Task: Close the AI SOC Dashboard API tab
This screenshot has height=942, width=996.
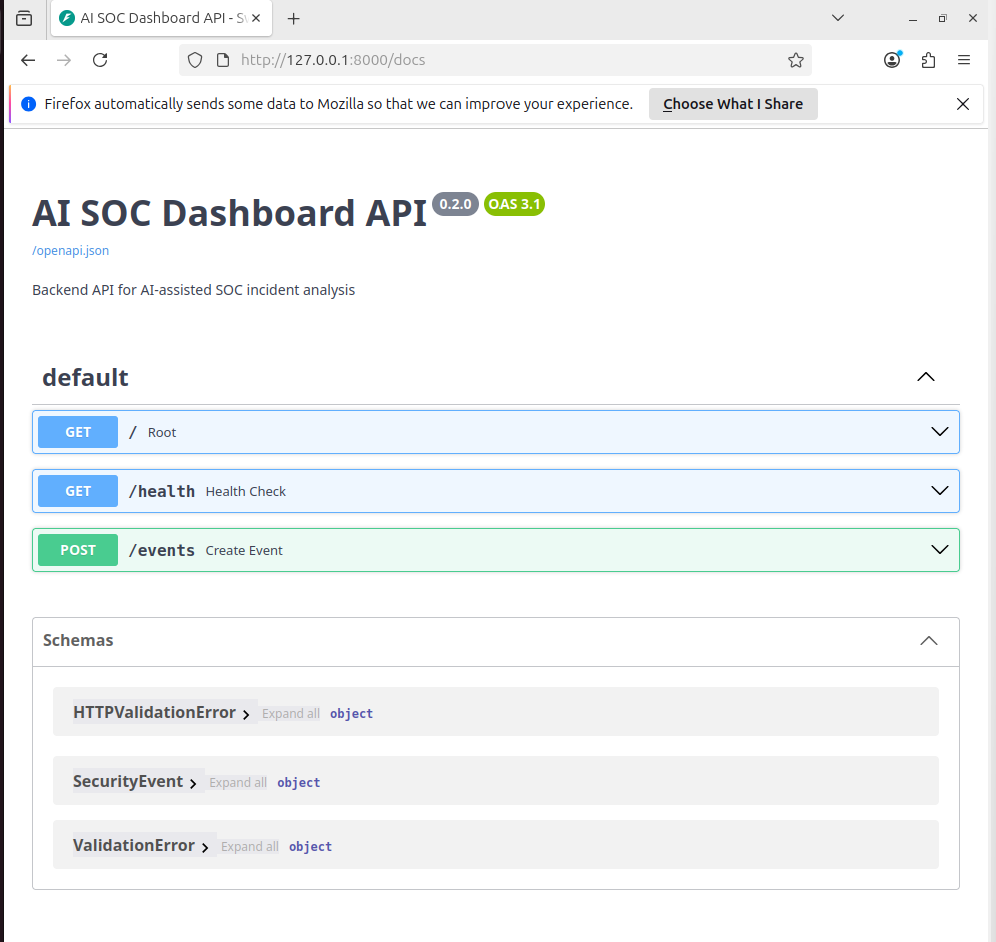Action: (x=256, y=18)
